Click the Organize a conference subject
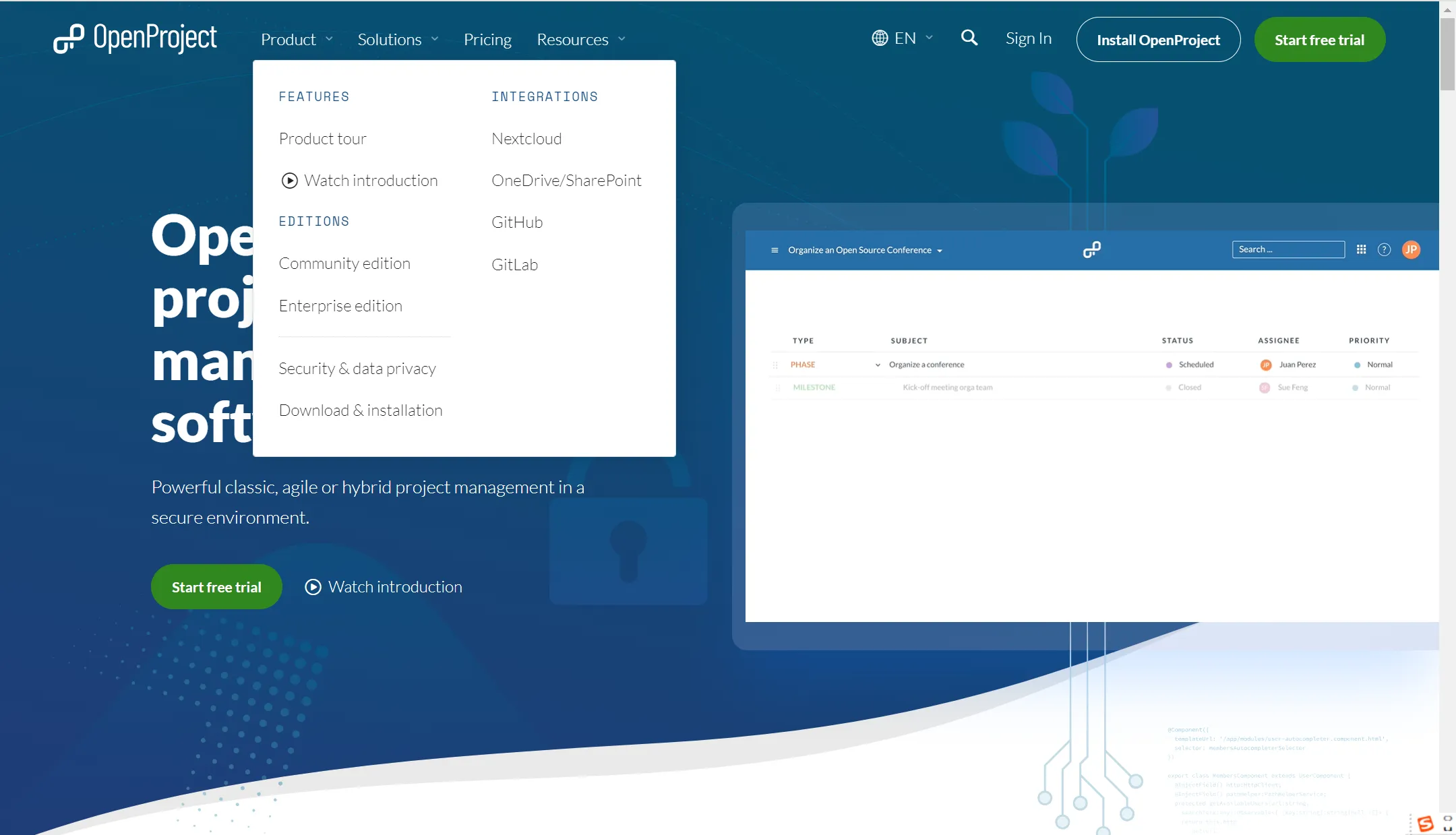This screenshot has height=835, width=1456. click(x=926, y=365)
